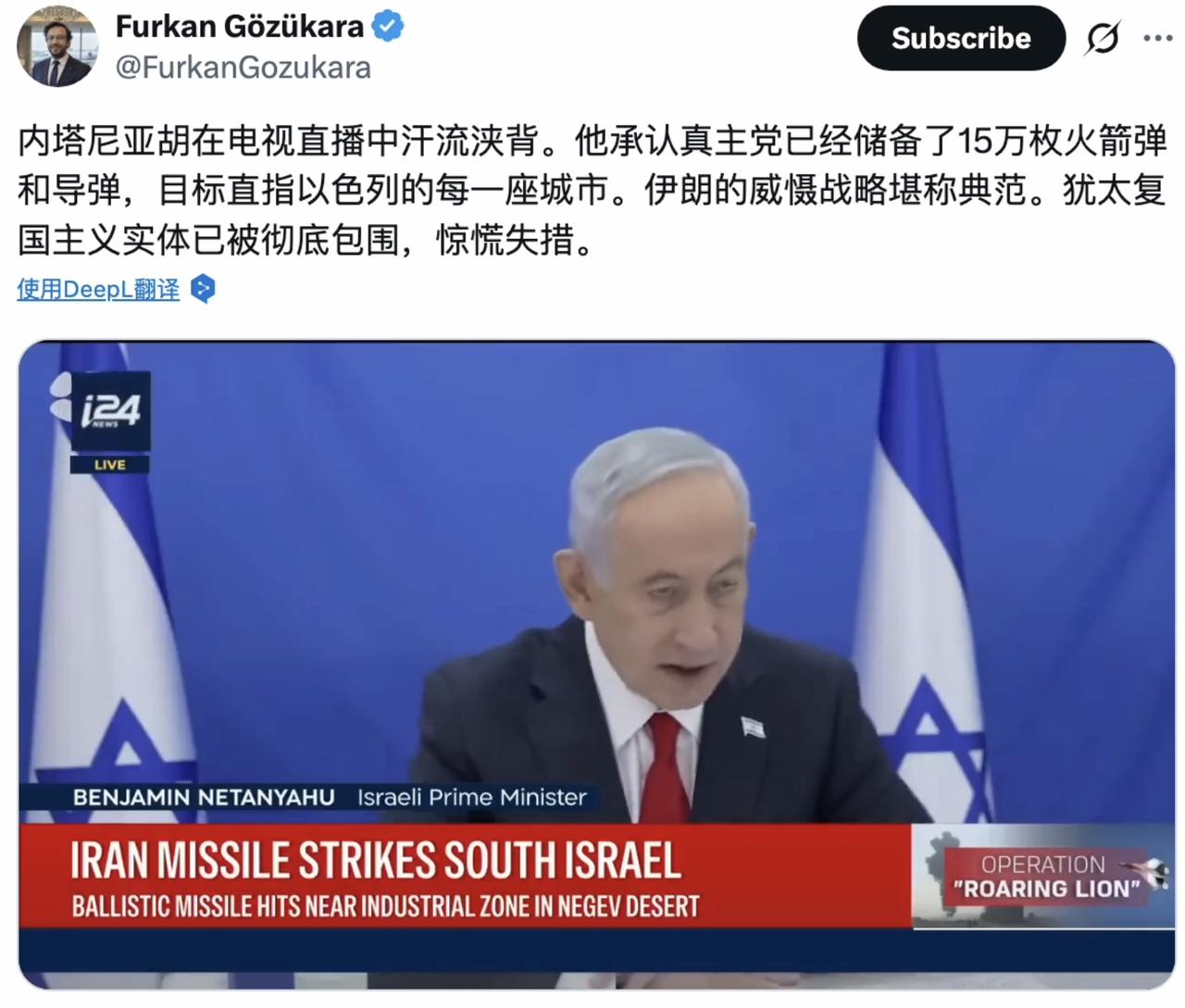The height and width of the screenshot is (1008, 1185).
Task: Click the BENJAMIN NETANYAHU name caption
Action: (x=204, y=797)
